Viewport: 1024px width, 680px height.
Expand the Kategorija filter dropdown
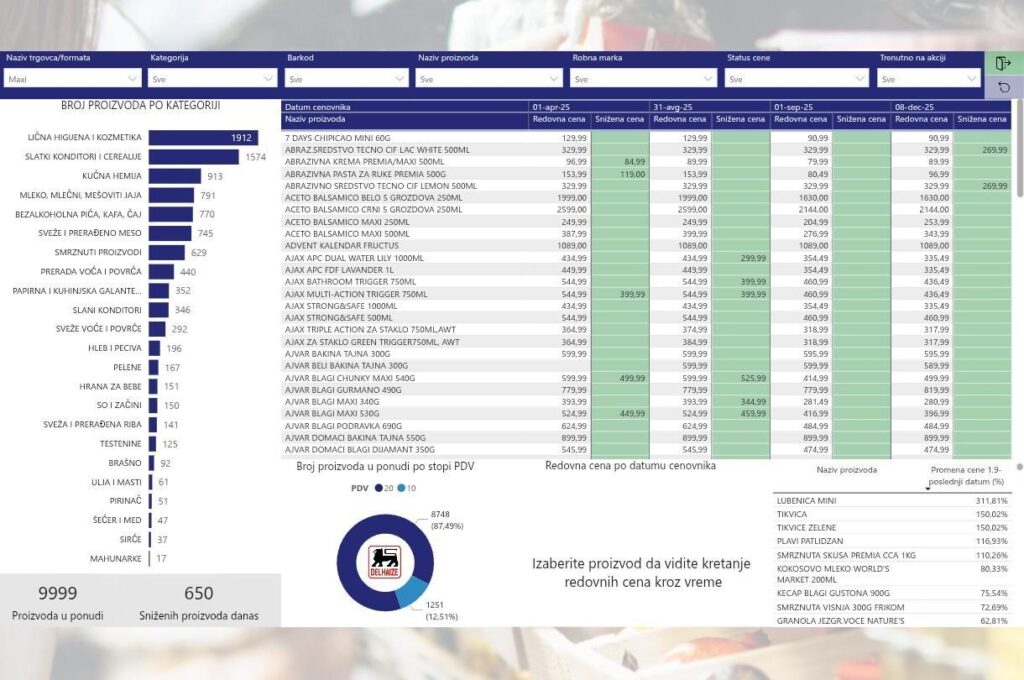(x=212, y=78)
